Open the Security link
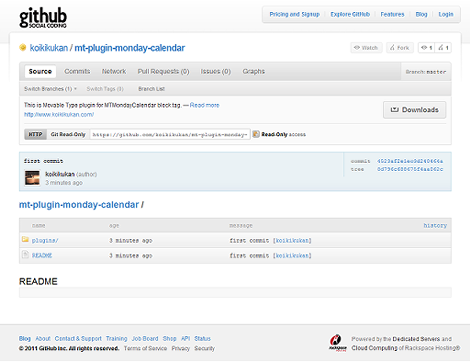Viewport: 470px width, 362px height. [x=204, y=348]
